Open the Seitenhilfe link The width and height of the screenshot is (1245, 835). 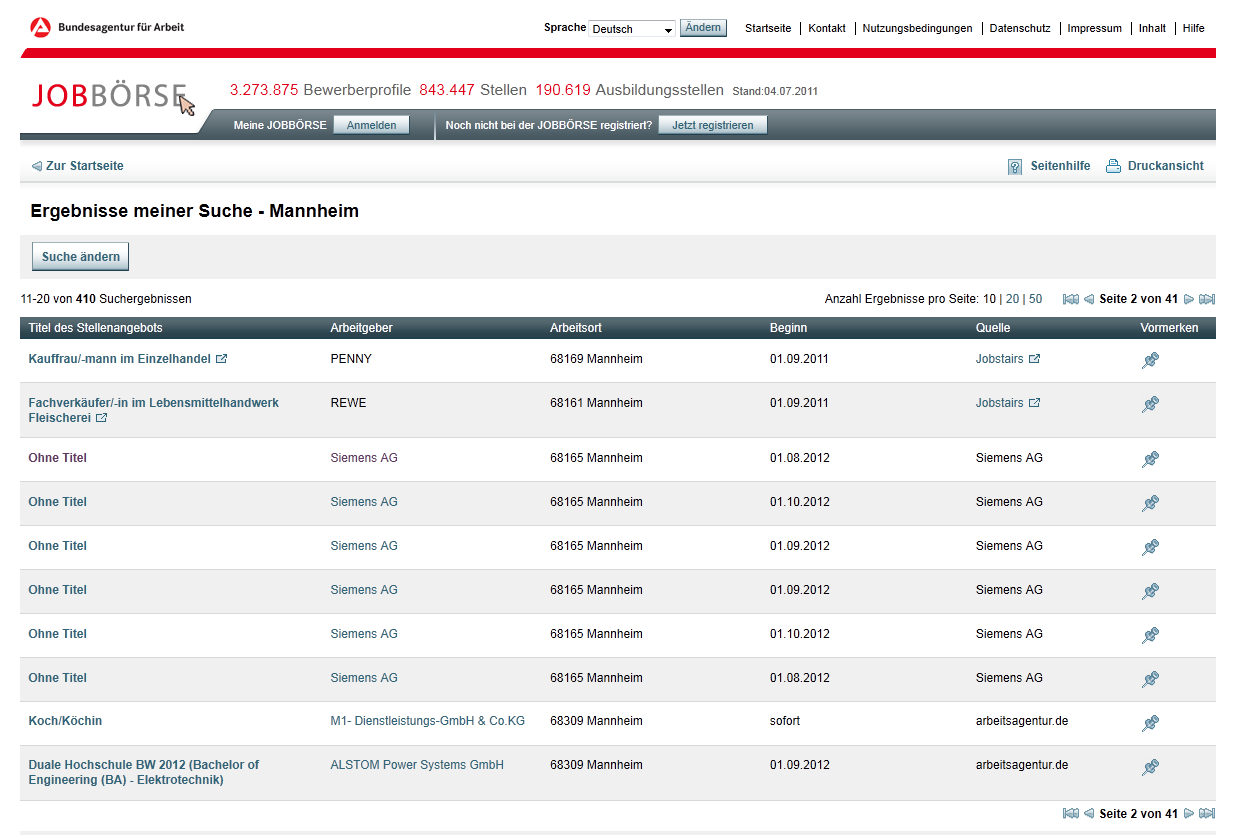pos(1060,166)
